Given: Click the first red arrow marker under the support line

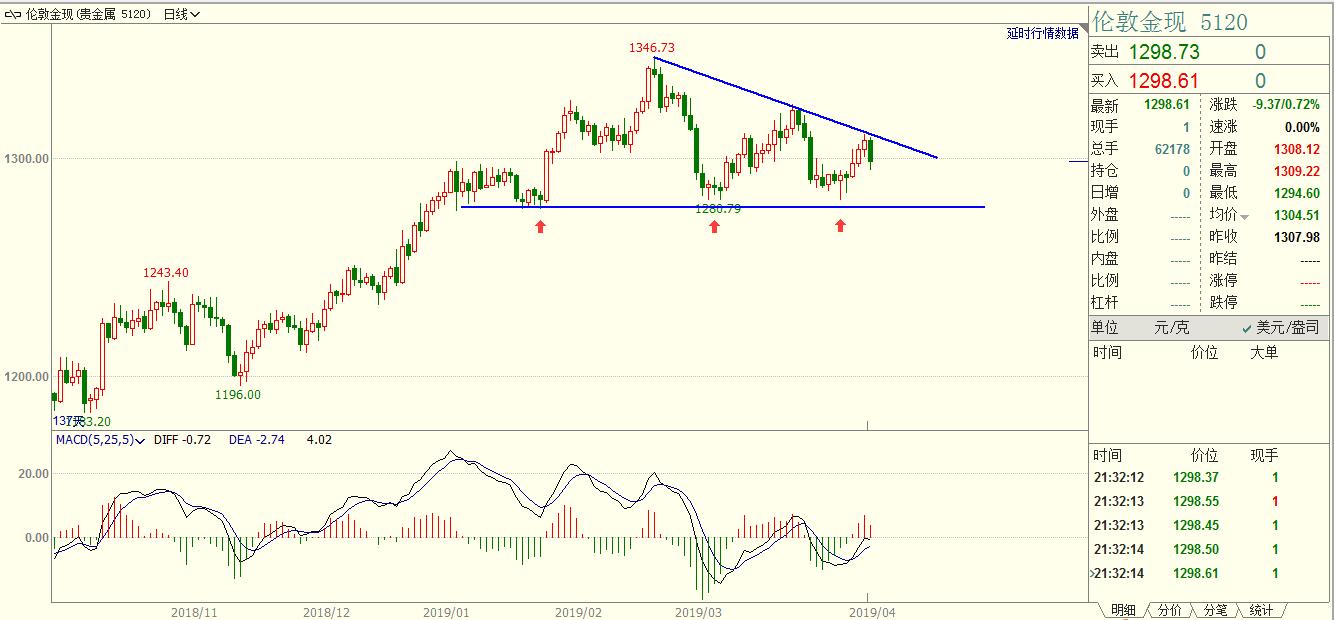Looking at the screenshot, I should click(540, 226).
